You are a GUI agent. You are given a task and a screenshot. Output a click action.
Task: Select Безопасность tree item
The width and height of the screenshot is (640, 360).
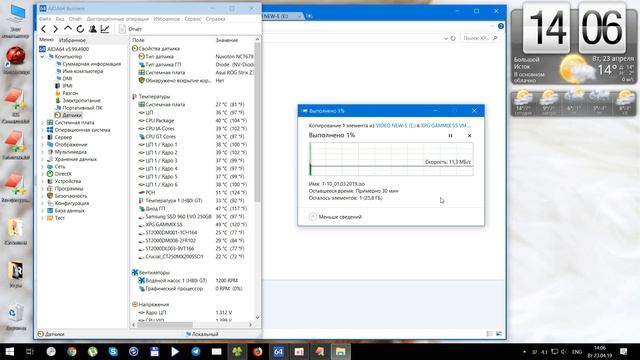click(71, 196)
